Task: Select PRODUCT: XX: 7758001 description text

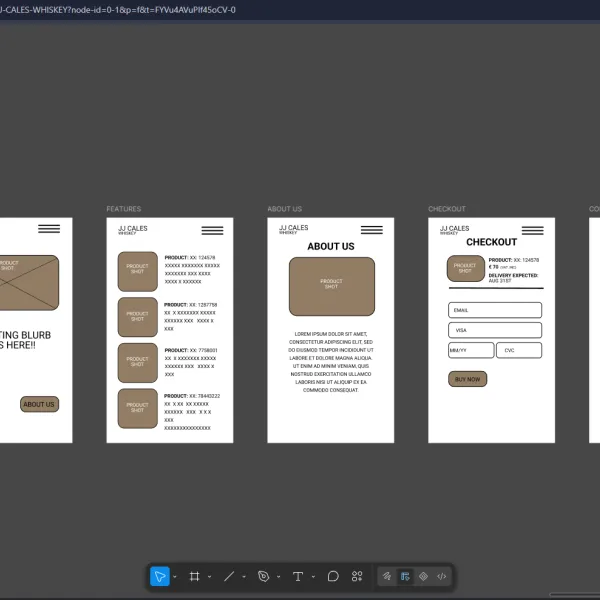Action: [191, 362]
